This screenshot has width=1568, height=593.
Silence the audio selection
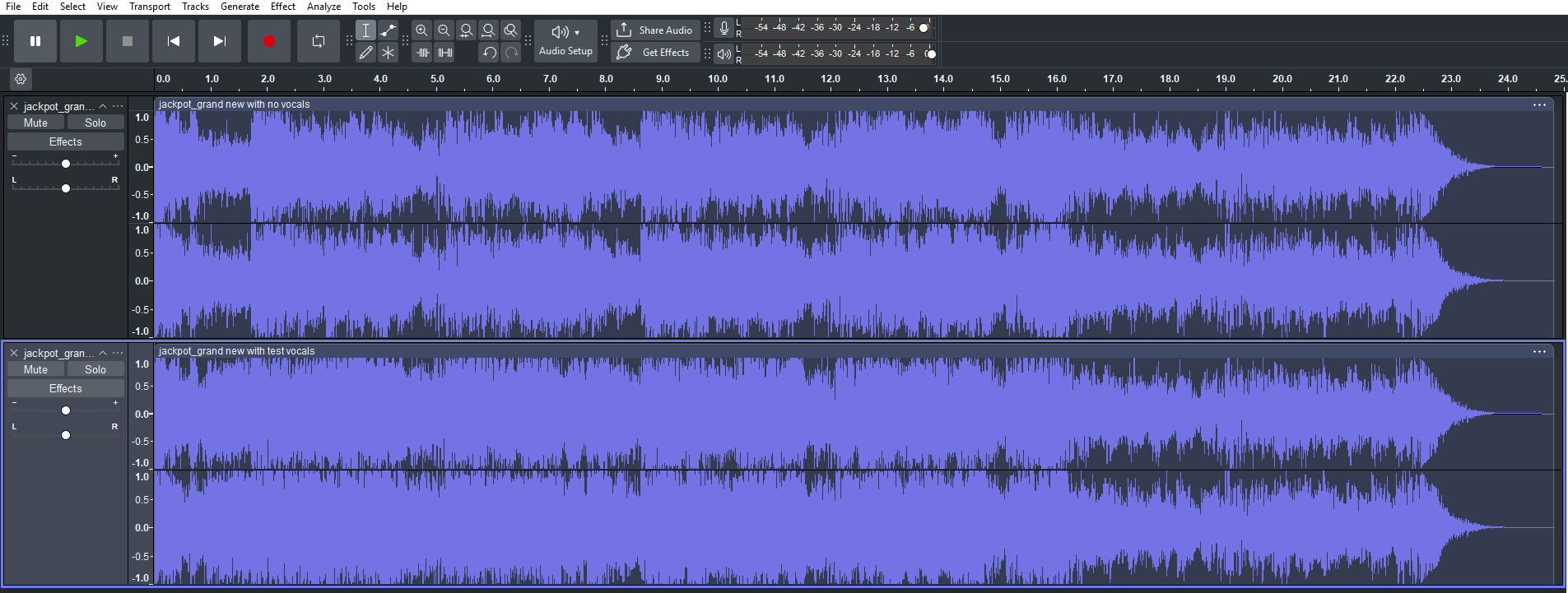(x=444, y=53)
